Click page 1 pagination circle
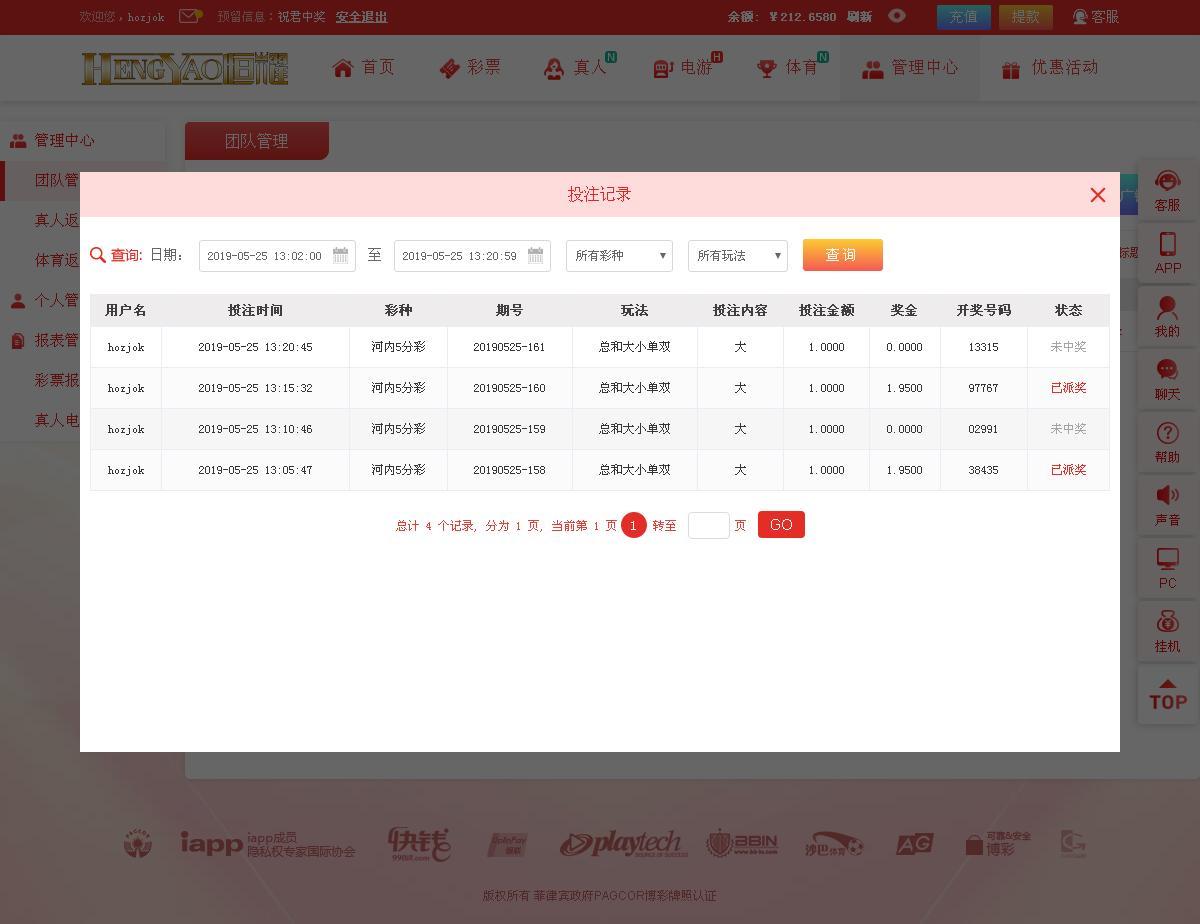The image size is (1200, 924). [633, 525]
